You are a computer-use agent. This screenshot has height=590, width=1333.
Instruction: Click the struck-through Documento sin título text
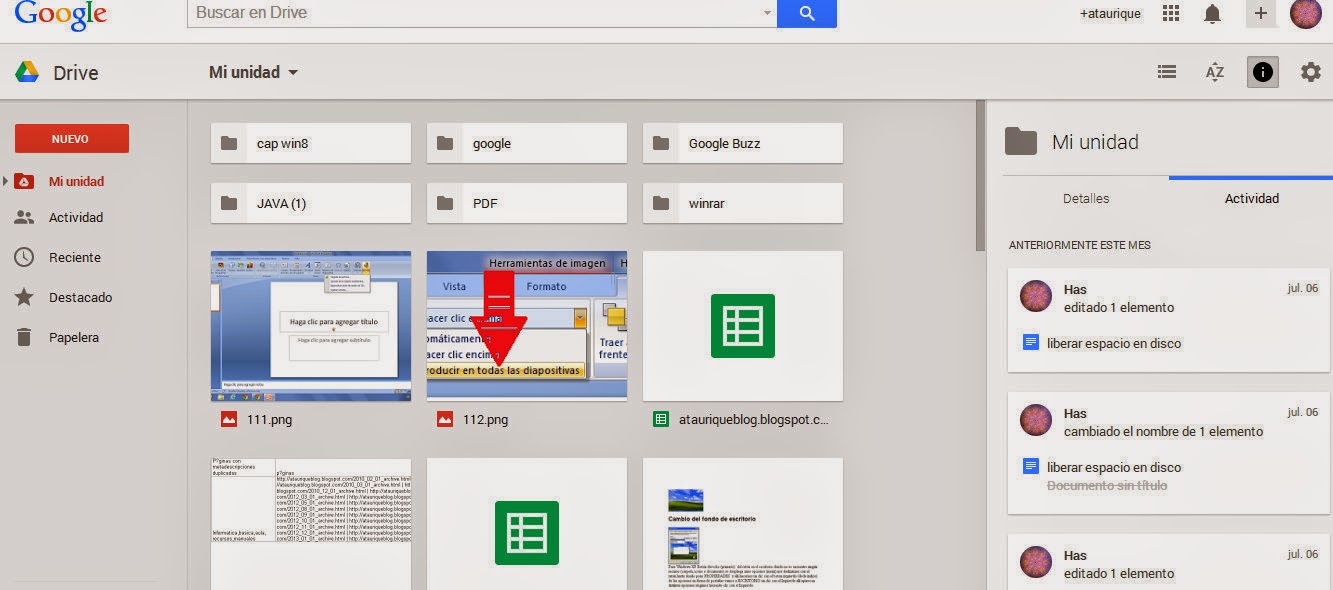click(1107, 486)
